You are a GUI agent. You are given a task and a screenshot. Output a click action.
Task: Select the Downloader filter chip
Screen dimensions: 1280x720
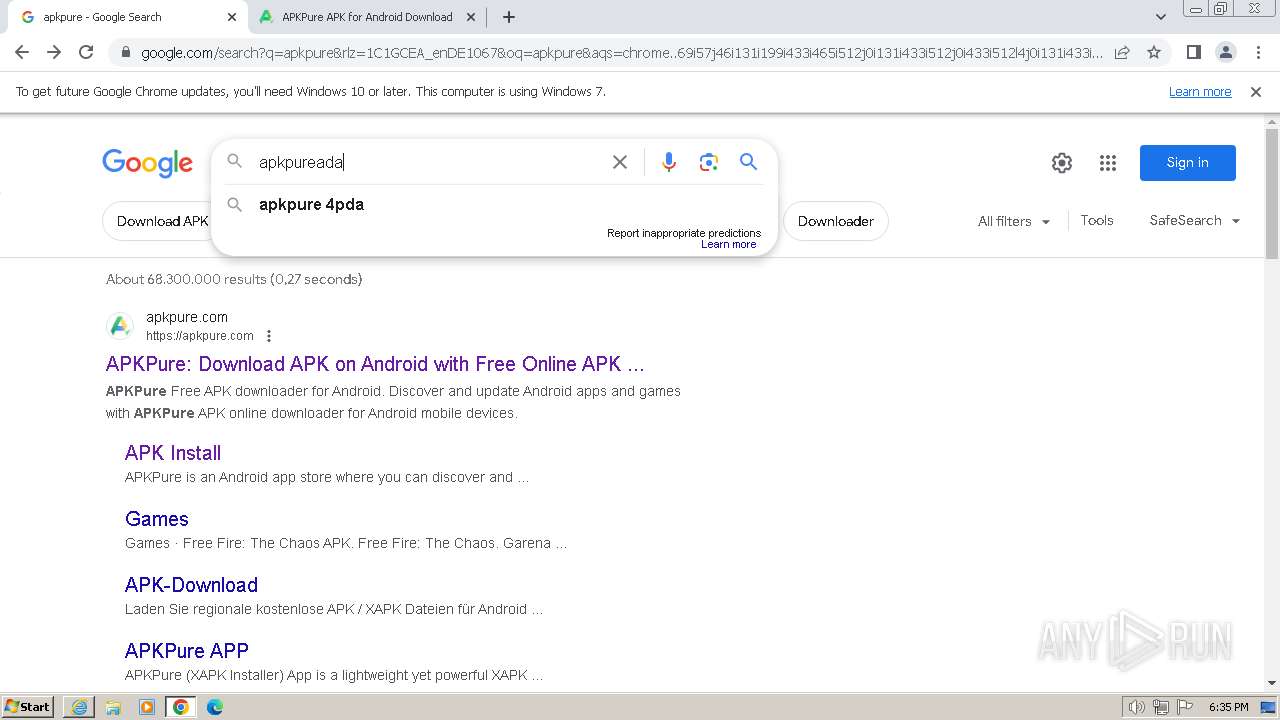[836, 221]
